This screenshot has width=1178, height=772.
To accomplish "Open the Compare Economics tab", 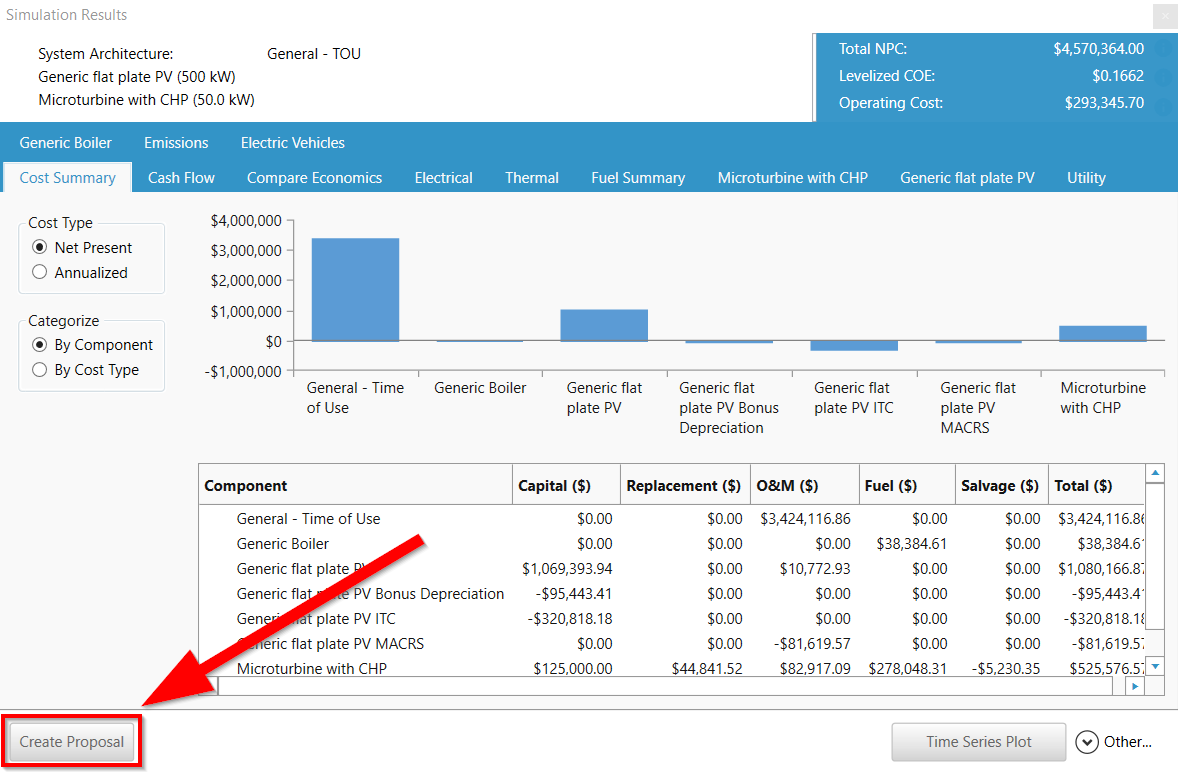I will [x=314, y=178].
